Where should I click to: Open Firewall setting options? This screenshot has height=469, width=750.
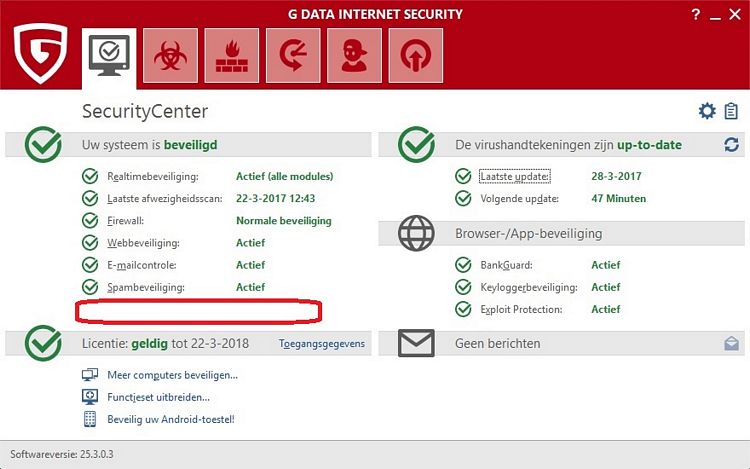128,221
